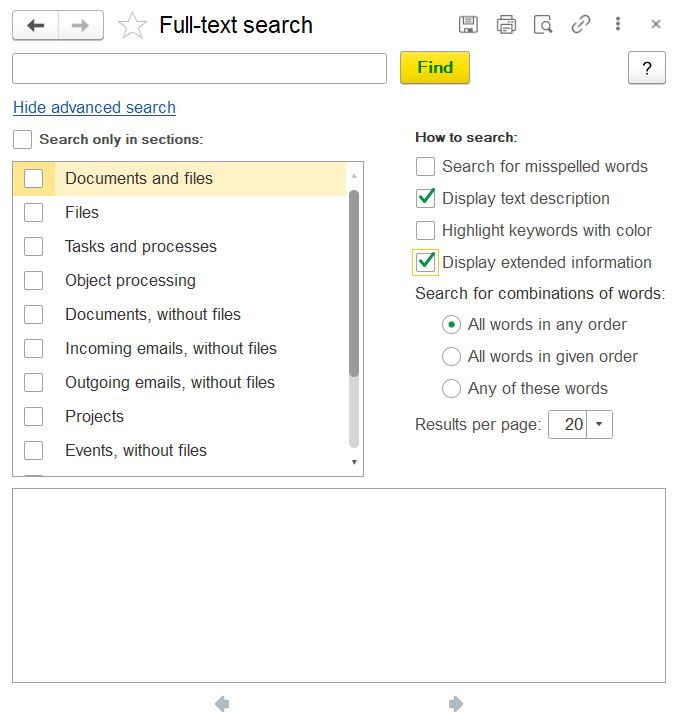Enable Search for misspelled words
This screenshot has height=728, width=686.
[426, 167]
